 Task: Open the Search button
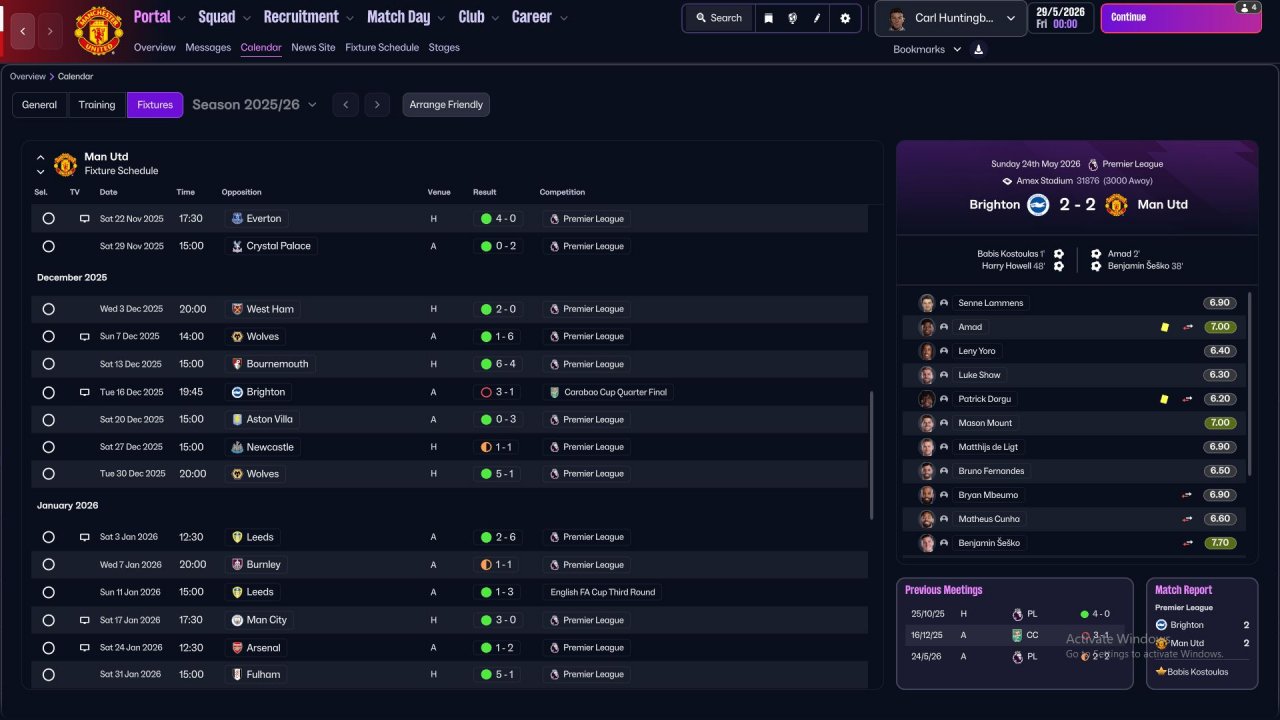point(719,18)
